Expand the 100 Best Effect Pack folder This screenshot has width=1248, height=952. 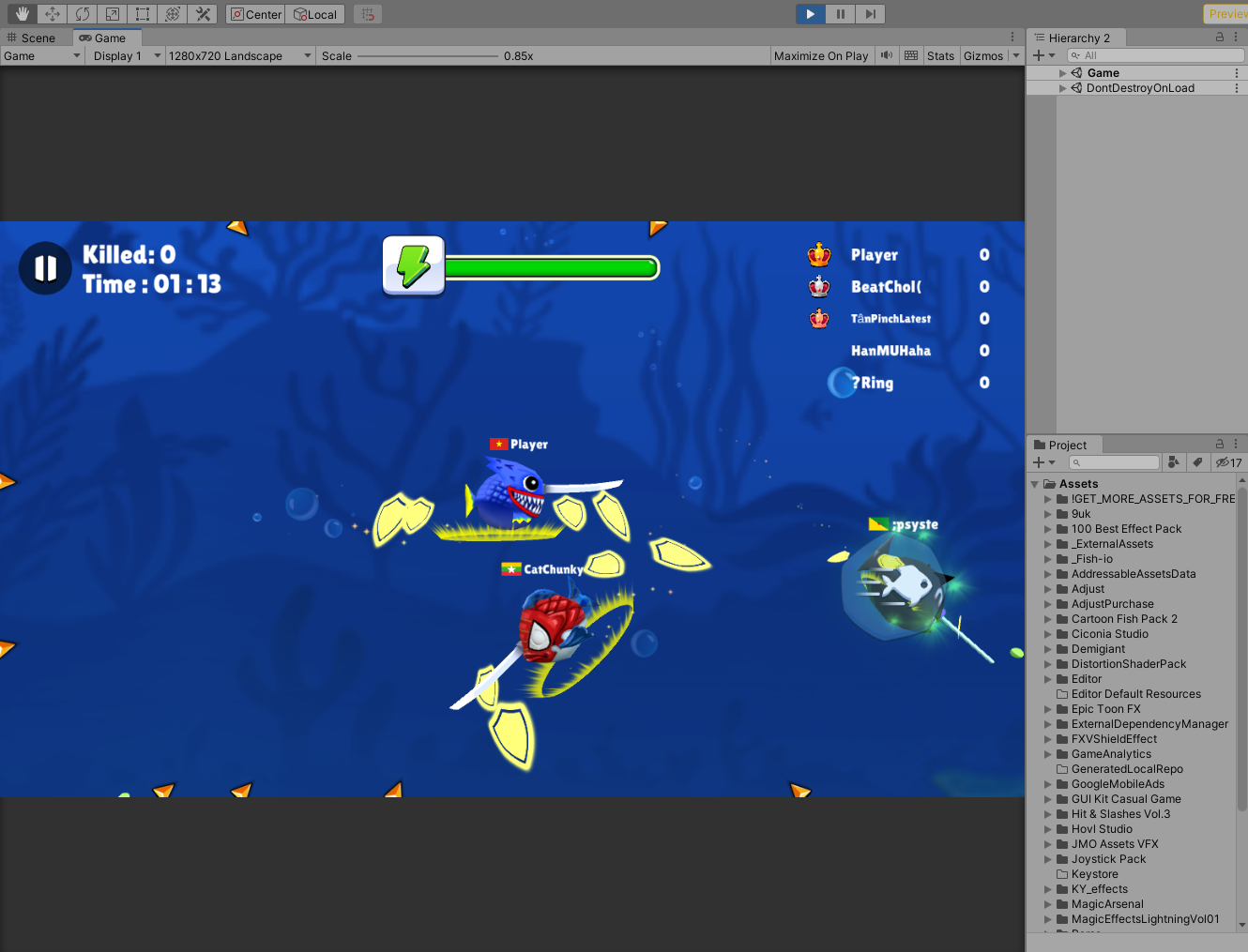1048,529
